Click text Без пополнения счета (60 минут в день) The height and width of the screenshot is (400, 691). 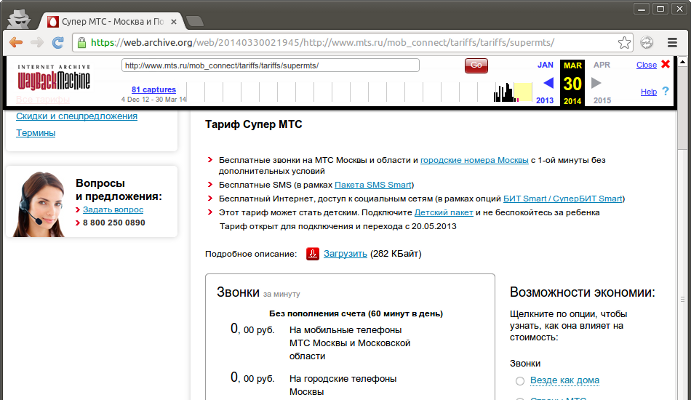pos(356,314)
